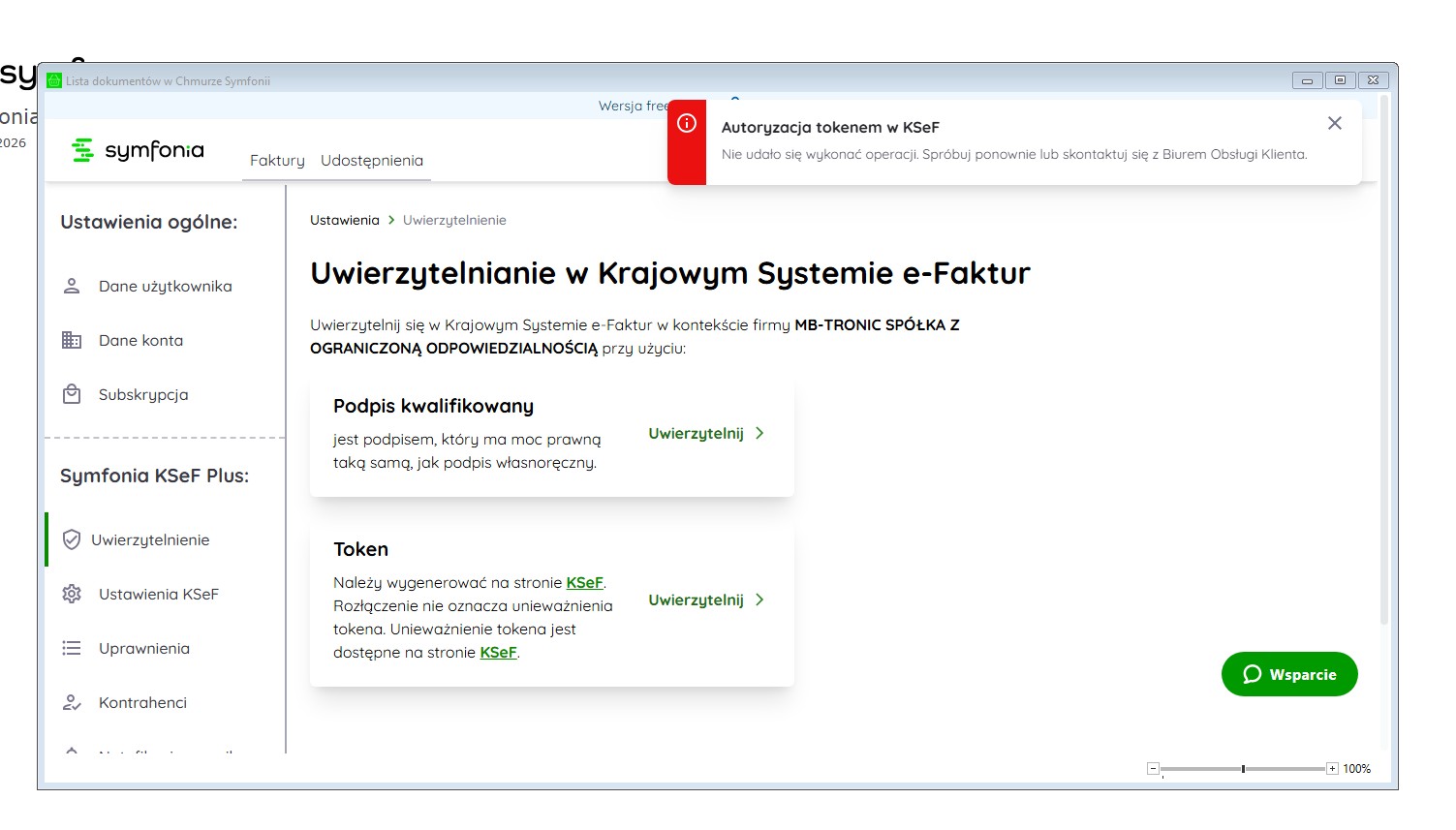Click the Dane konta building icon
Image resolution: width=1456 pixels, height=830 pixels.
(x=72, y=341)
